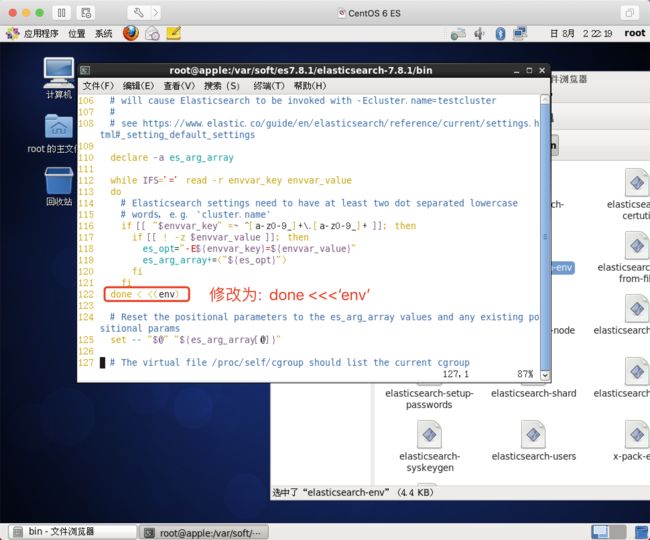The width and height of the screenshot is (650, 540).
Task: Click the VM snapshot icon in the toolbar
Action: point(86,13)
